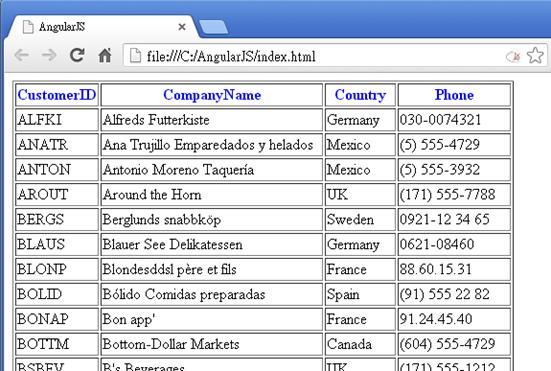
Task: Click phone number (5) 555-4729
Action: coord(454,145)
